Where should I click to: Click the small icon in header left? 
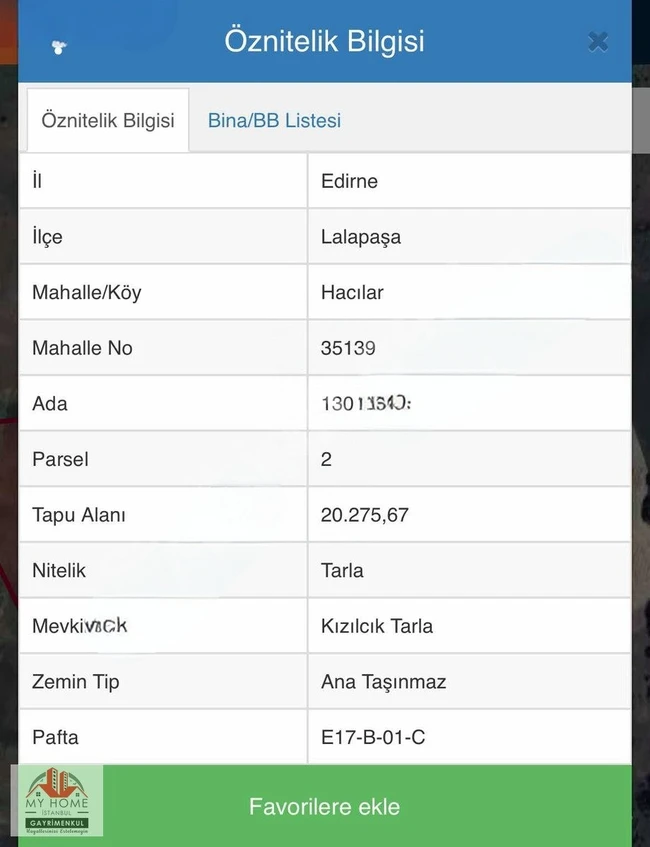tap(59, 48)
